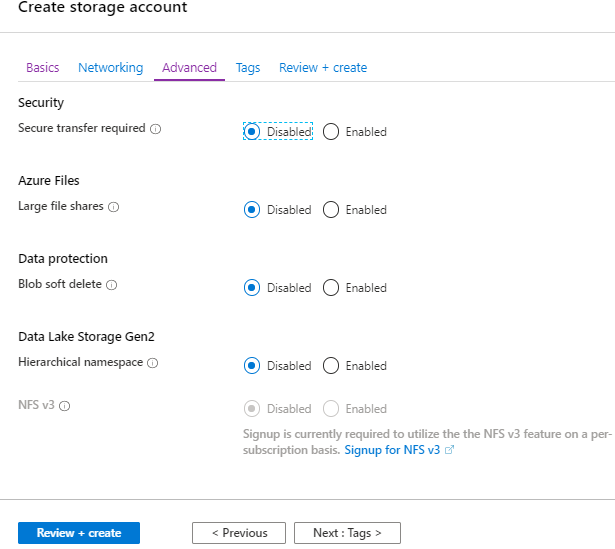The width and height of the screenshot is (615, 549).
Task: Show info for Secure transfer required
Action: pos(156,129)
